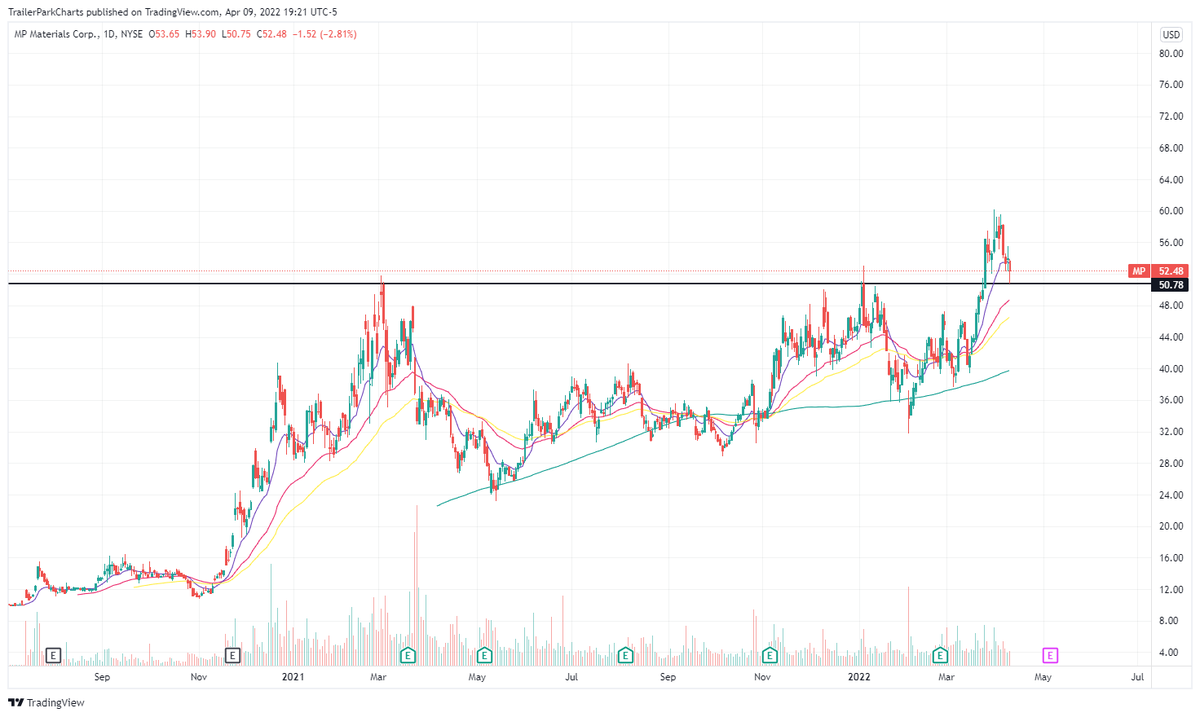Open the green earnings marker after Nov 2021
The width and height of the screenshot is (1200, 717).
pyautogui.click(x=770, y=655)
